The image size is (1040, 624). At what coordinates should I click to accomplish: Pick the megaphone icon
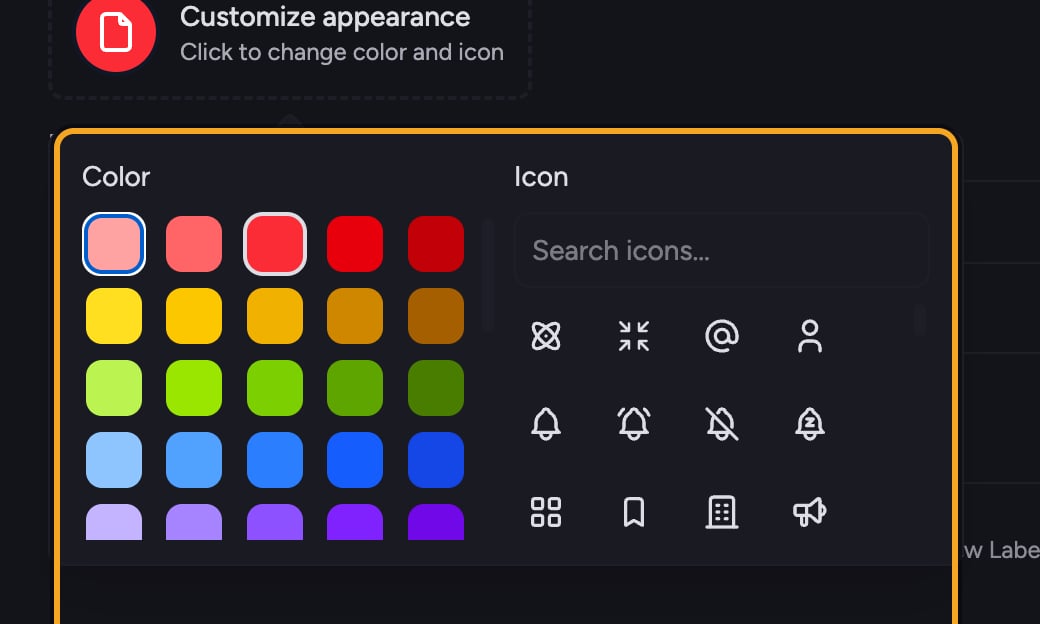click(x=810, y=512)
